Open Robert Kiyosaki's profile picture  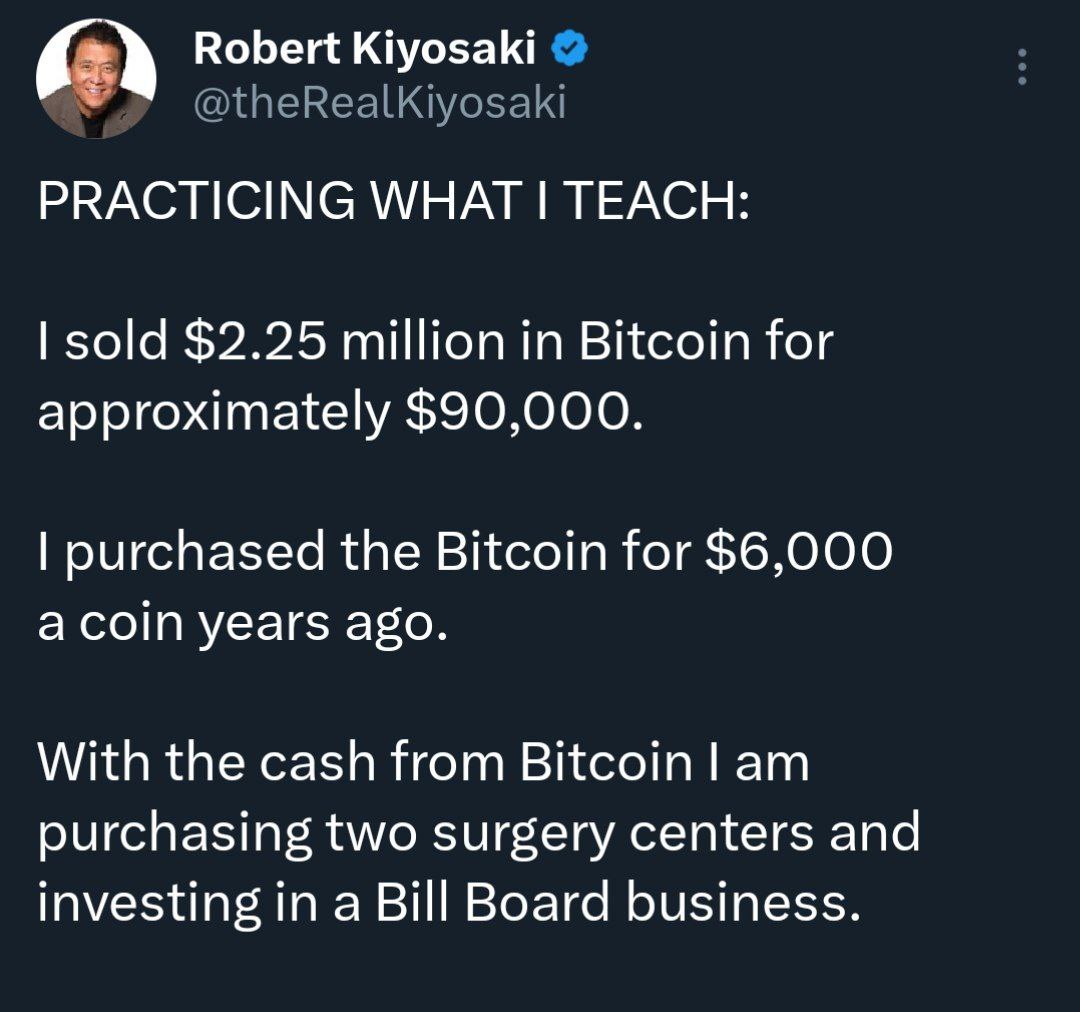tap(96, 79)
